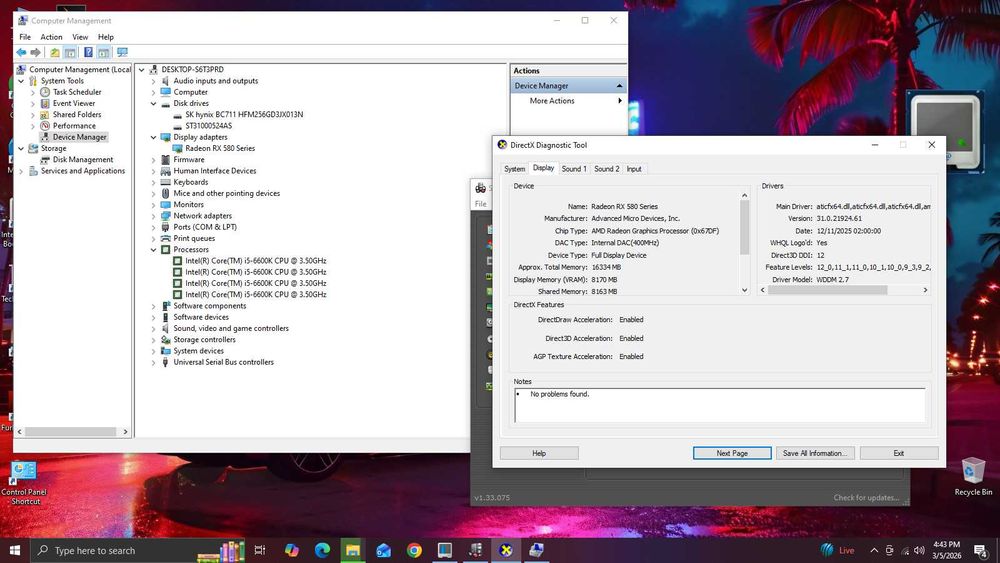Click the Windows Start button
The height and width of the screenshot is (563, 1000).
[x=15, y=550]
